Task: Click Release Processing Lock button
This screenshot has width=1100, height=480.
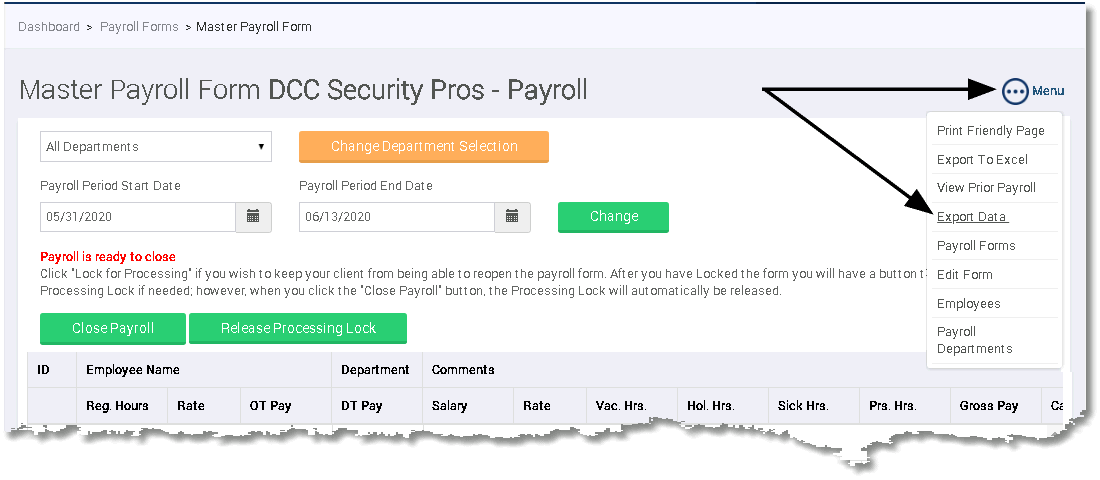Action: click(298, 328)
